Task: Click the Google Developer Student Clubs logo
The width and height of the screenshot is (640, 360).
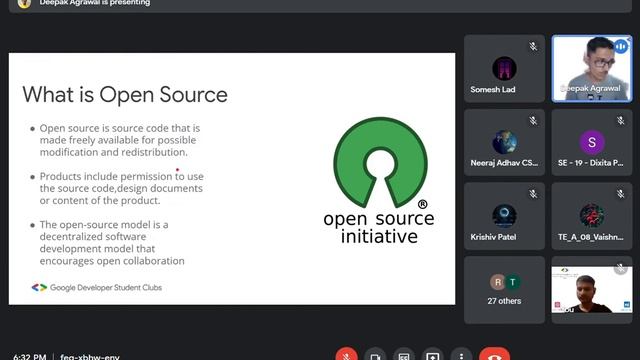Action: (x=39, y=287)
